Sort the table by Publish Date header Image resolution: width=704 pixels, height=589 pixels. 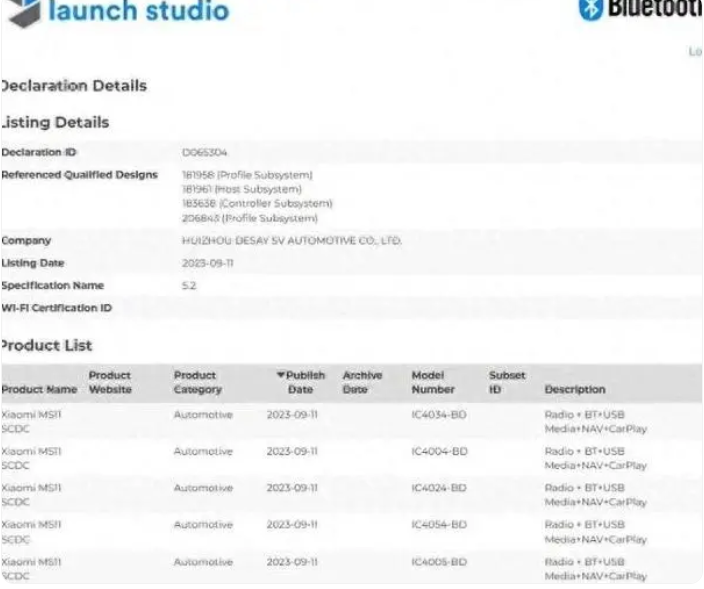(x=301, y=382)
